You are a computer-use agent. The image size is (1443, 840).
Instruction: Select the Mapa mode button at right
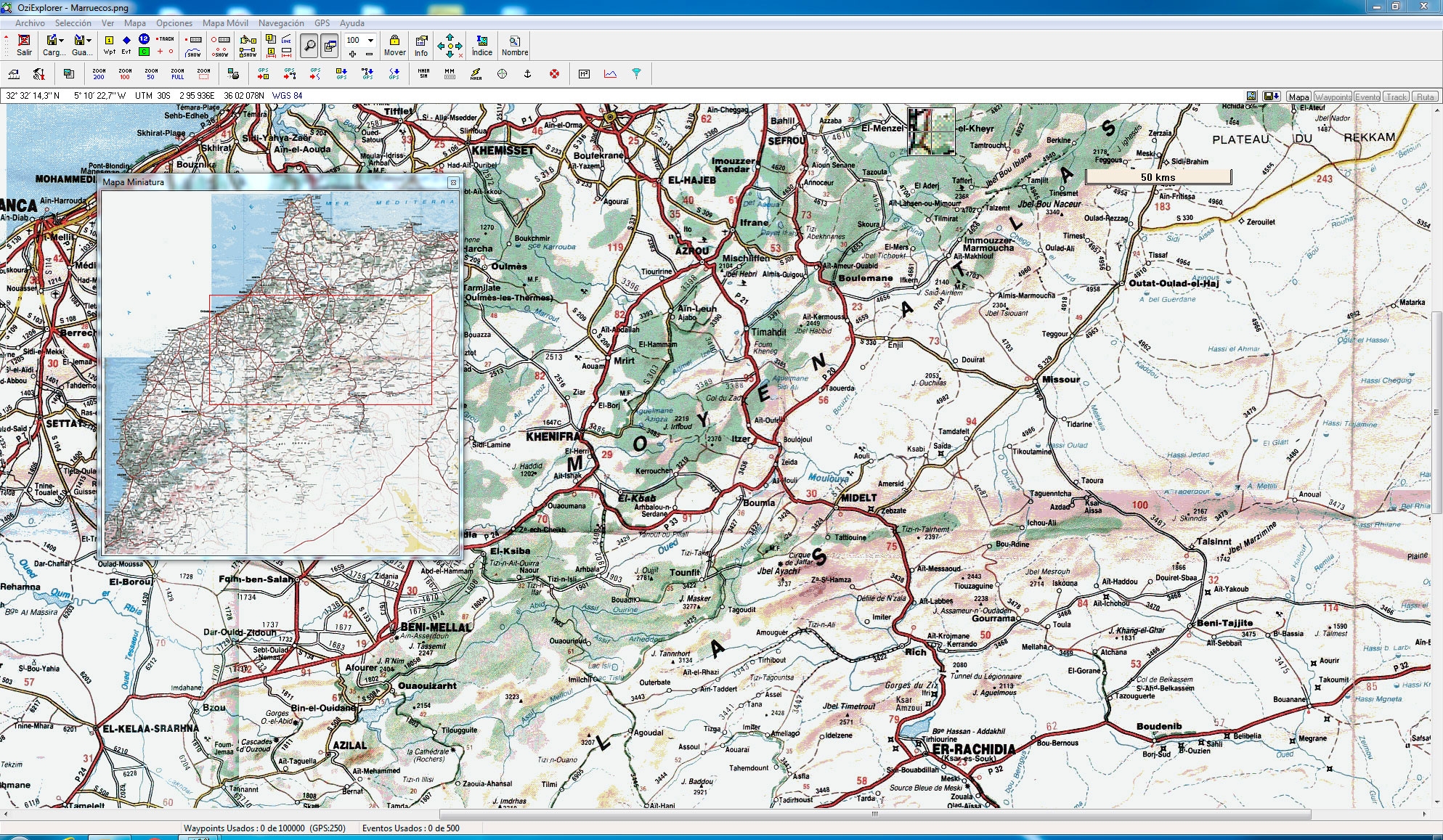point(1298,97)
